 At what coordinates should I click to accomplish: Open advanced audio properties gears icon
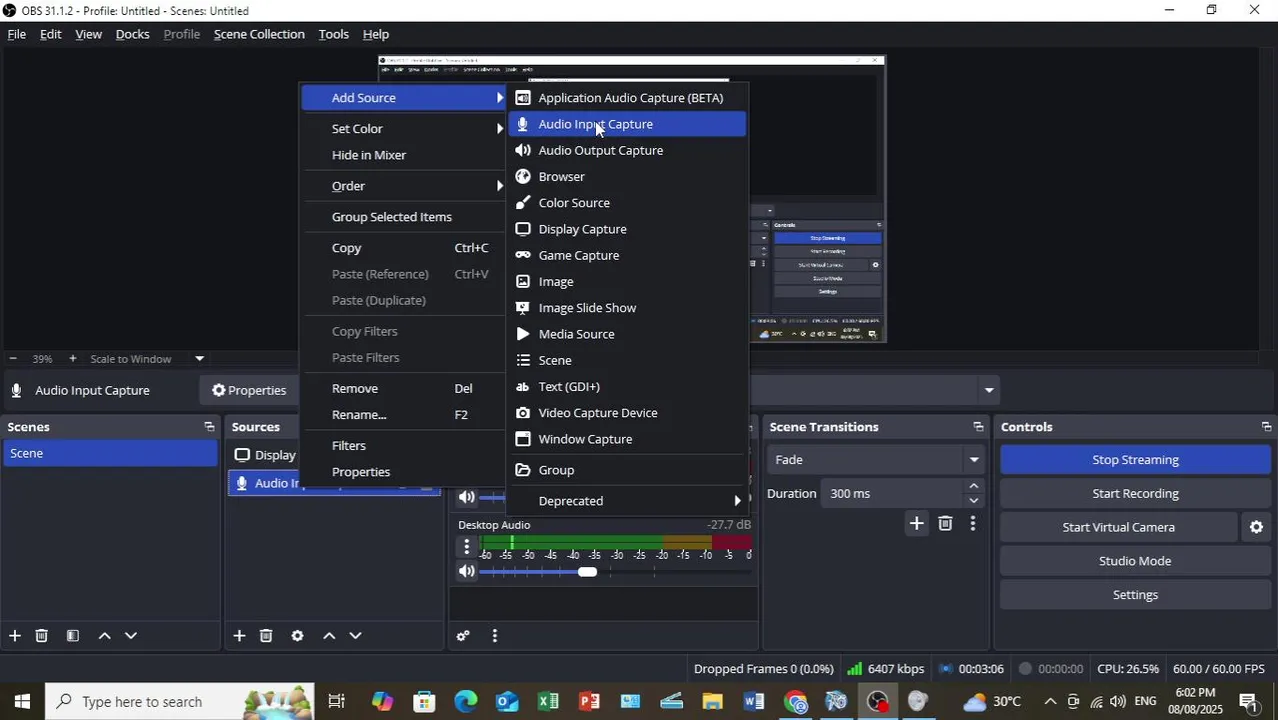click(x=463, y=636)
